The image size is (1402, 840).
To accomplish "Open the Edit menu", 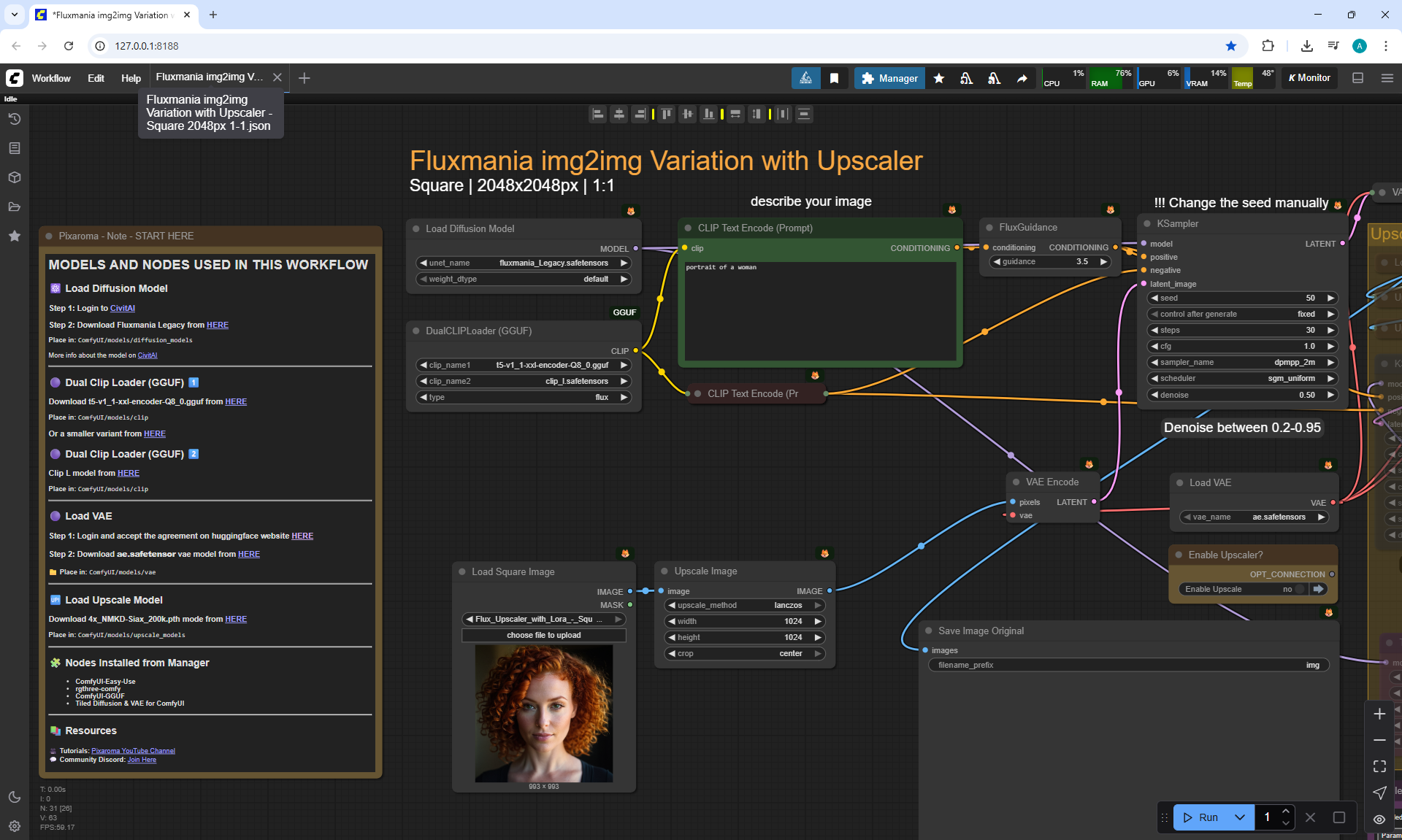I will pos(96,78).
